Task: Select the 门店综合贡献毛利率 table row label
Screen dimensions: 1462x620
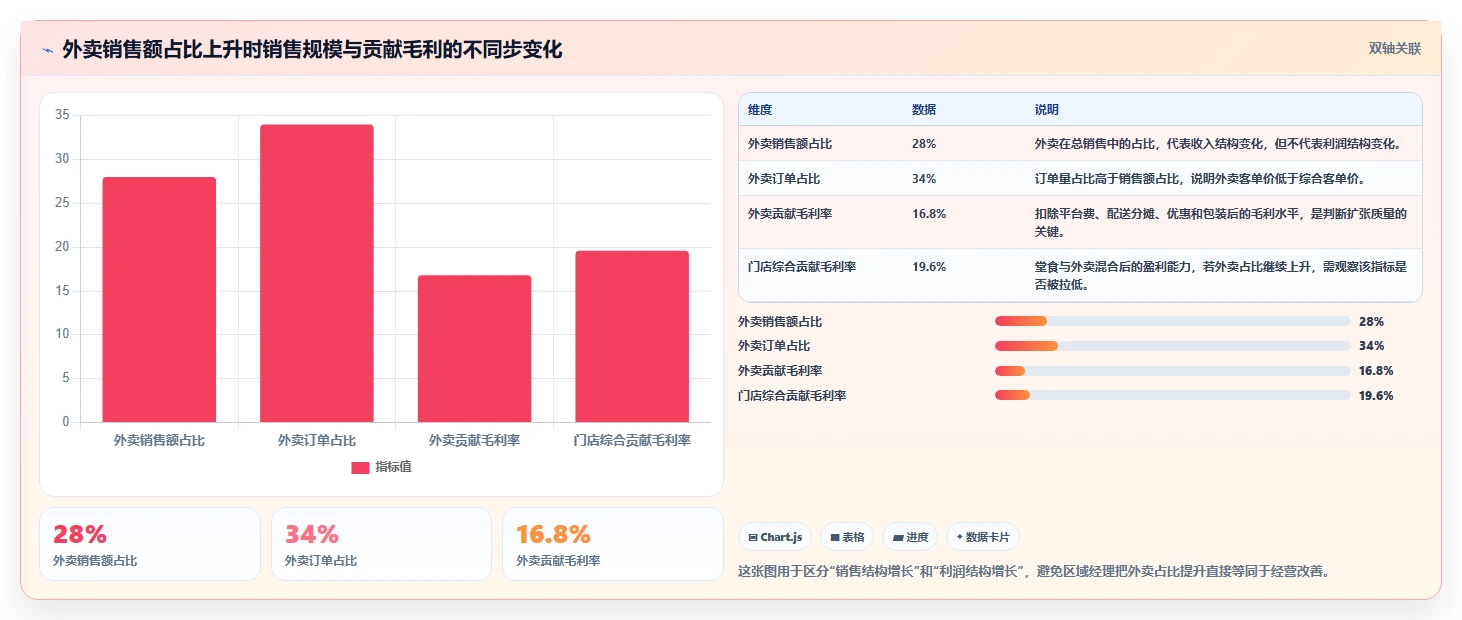Action: (x=802, y=267)
